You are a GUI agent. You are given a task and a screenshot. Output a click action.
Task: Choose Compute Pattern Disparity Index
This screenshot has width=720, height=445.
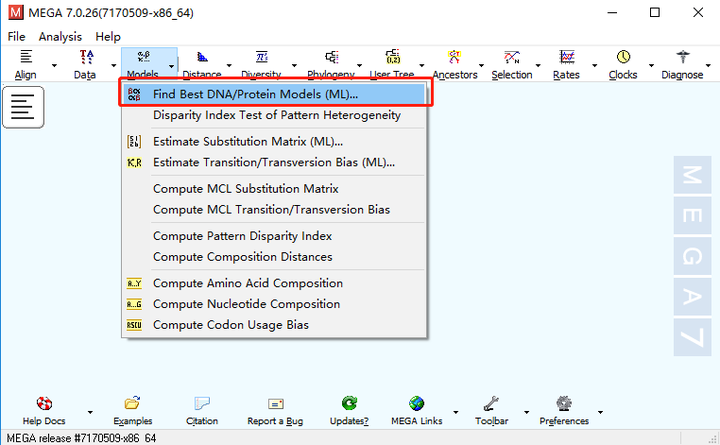coord(274,236)
